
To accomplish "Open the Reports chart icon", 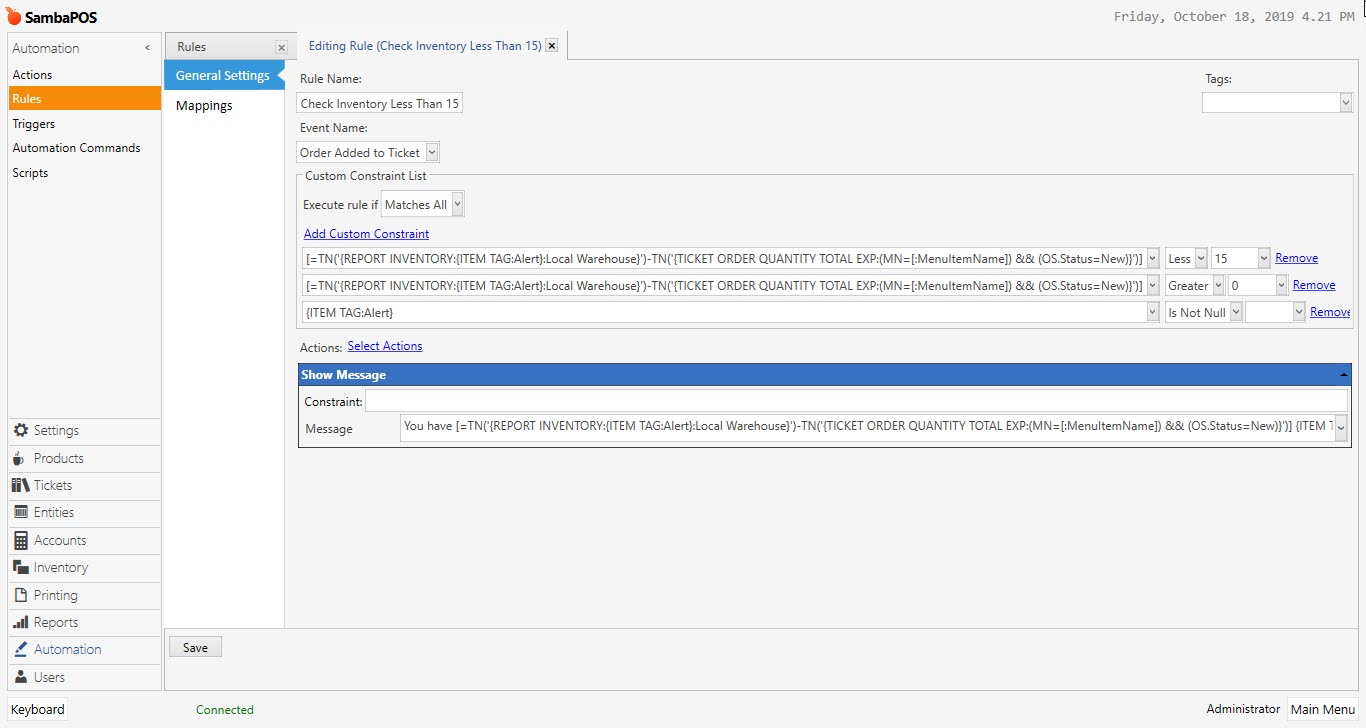I will (21, 622).
